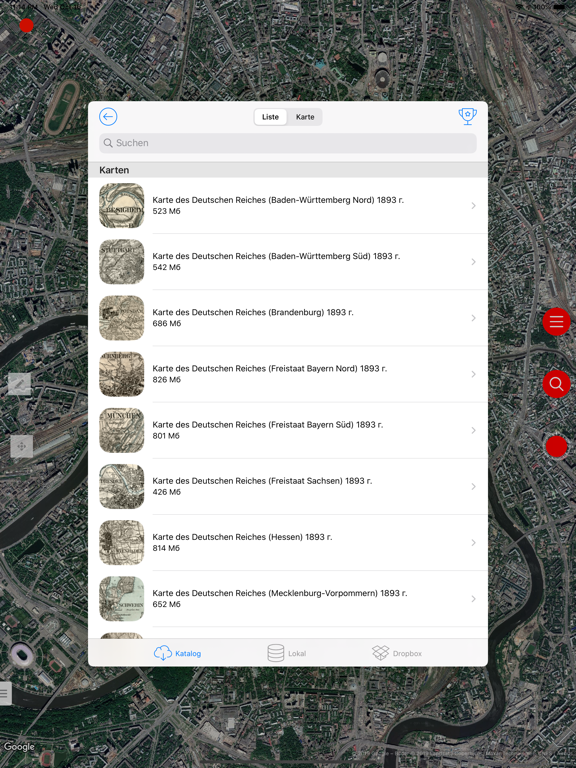Switch to Liste view
Image resolution: width=576 pixels, height=768 pixels.
click(x=270, y=117)
